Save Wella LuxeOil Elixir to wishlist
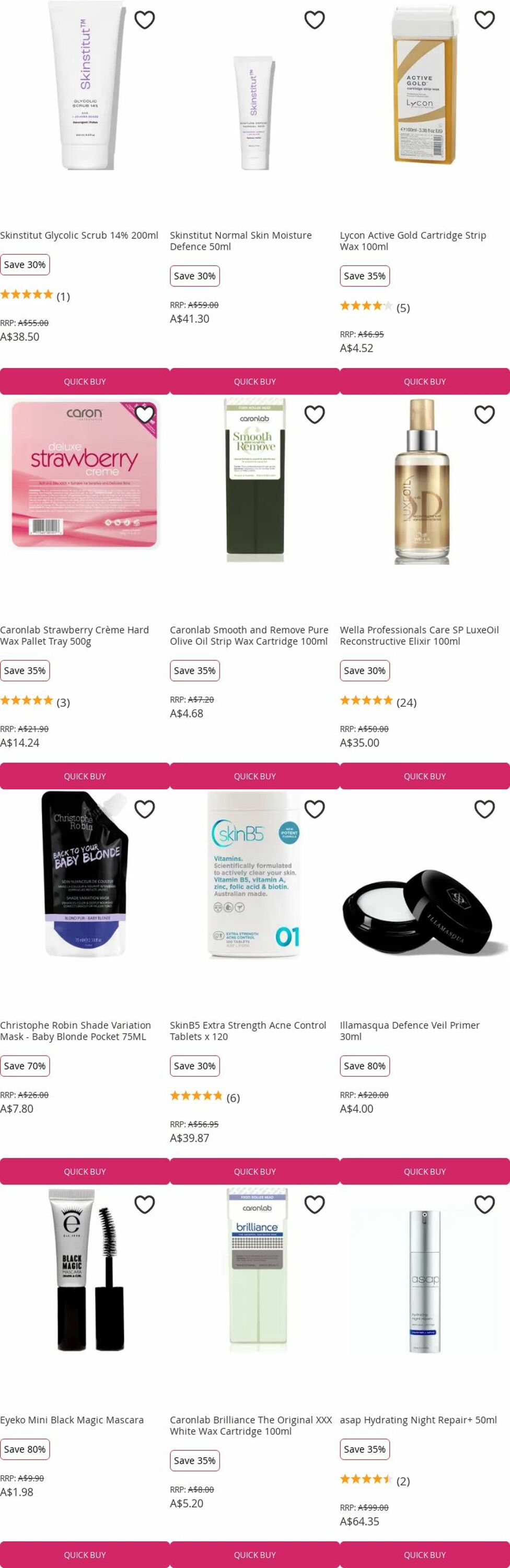510x1568 pixels. coord(484,414)
